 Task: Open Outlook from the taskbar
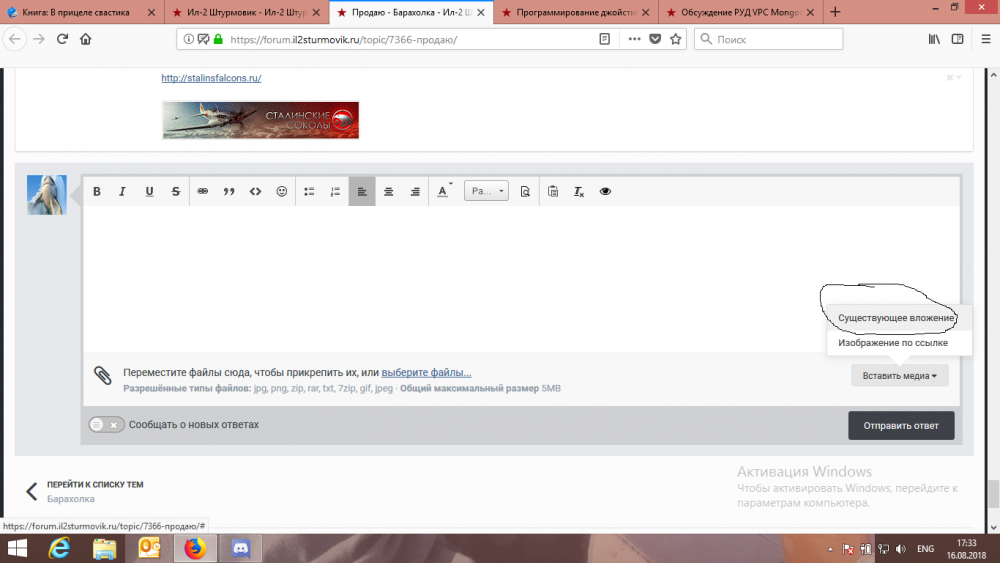coord(149,548)
